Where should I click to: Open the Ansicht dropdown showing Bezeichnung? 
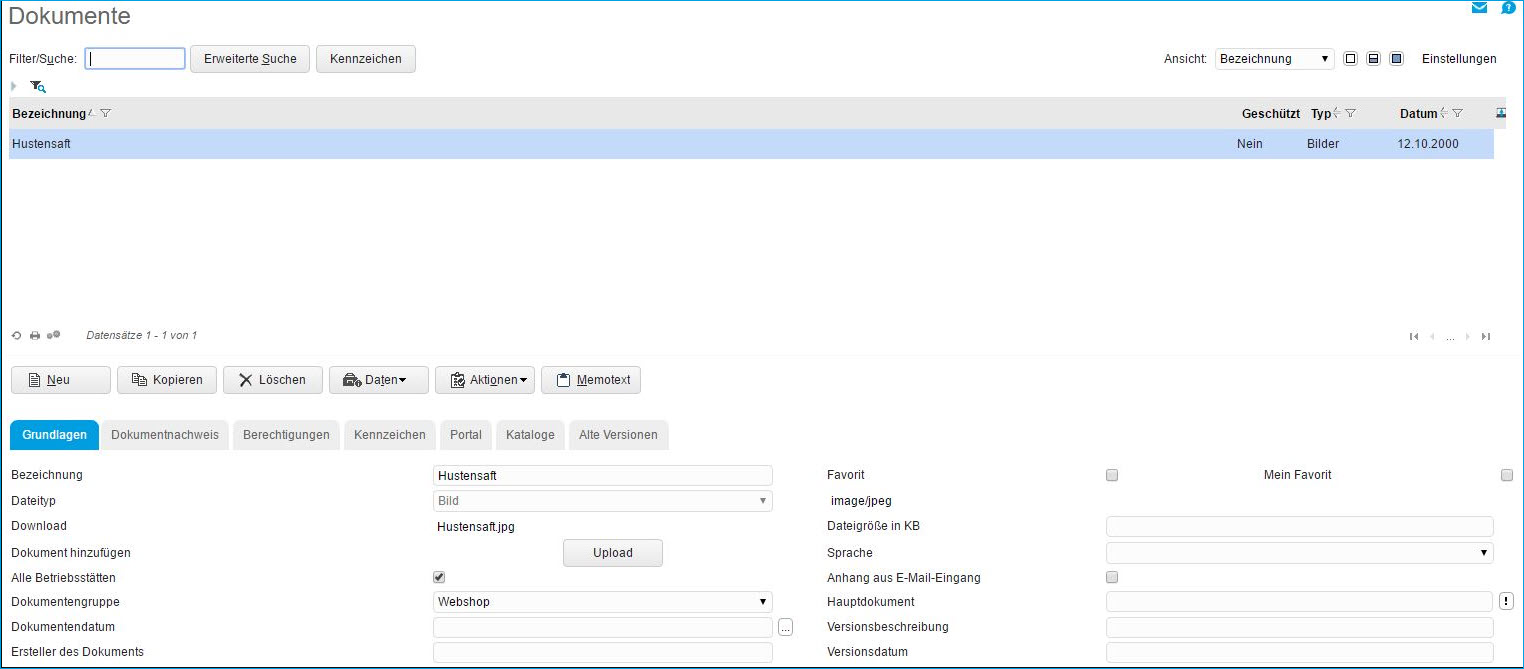click(x=1273, y=58)
